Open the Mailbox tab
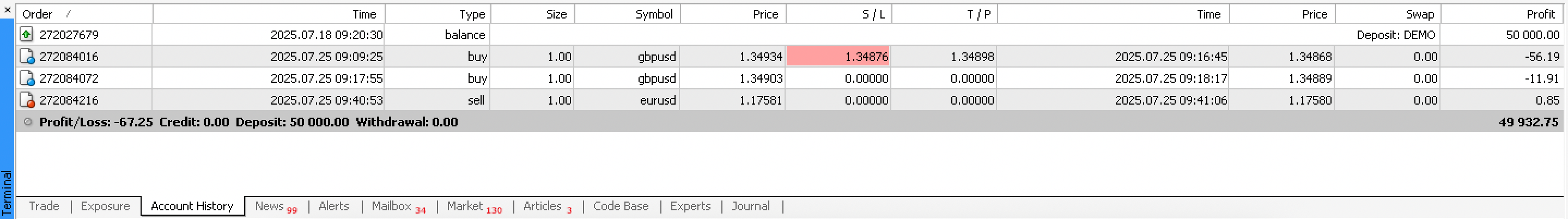Viewport: 1568px width, 219px height. click(x=399, y=207)
